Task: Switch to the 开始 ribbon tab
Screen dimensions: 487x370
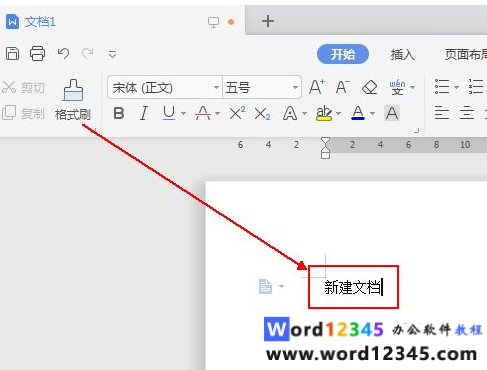Action: click(x=343, y=54)
